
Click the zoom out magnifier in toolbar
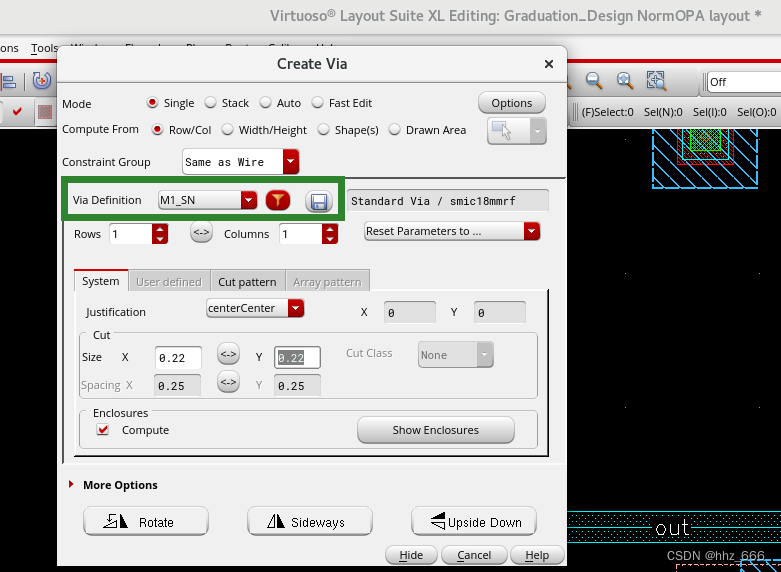593,81
